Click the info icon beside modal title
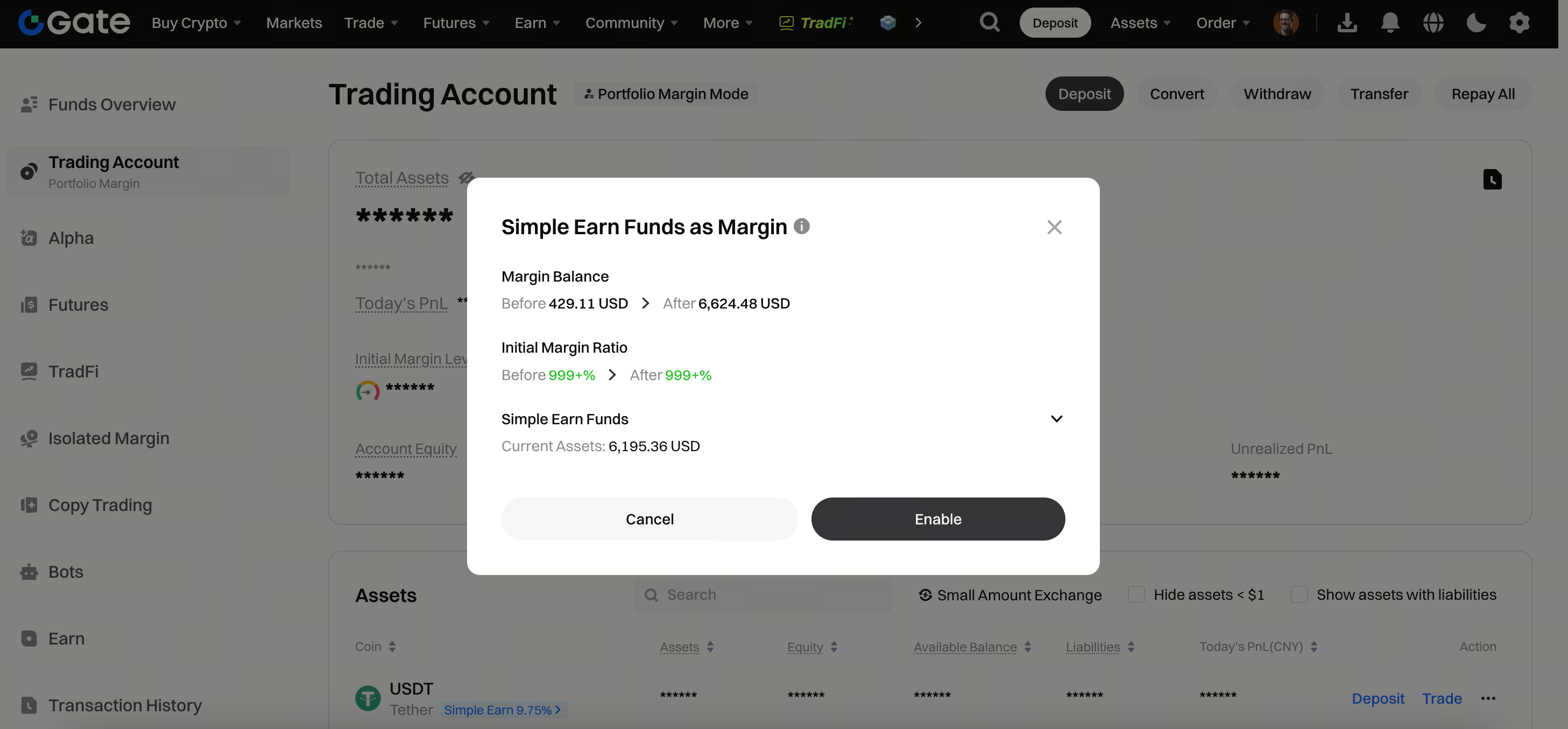The image size is (1568, 729). pos(802,226)
